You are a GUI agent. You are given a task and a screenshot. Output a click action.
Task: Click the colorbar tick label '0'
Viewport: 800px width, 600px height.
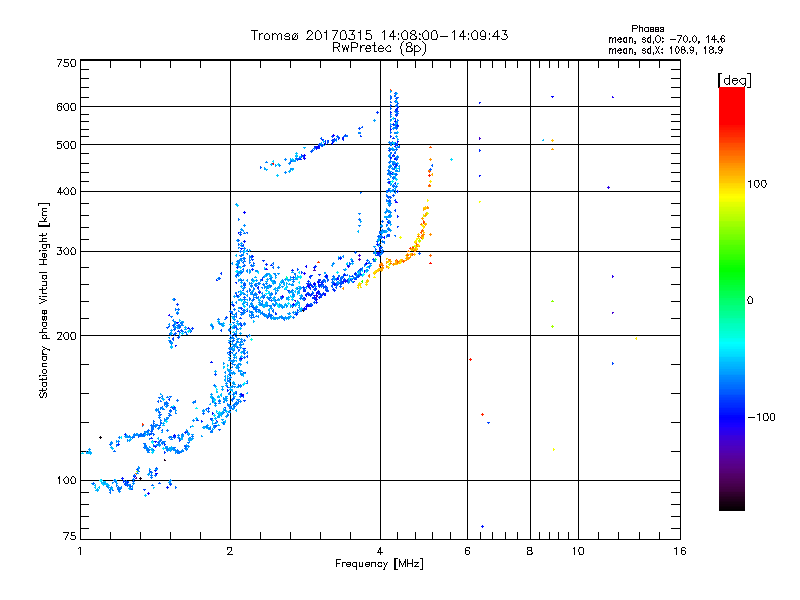pos(750,301)
